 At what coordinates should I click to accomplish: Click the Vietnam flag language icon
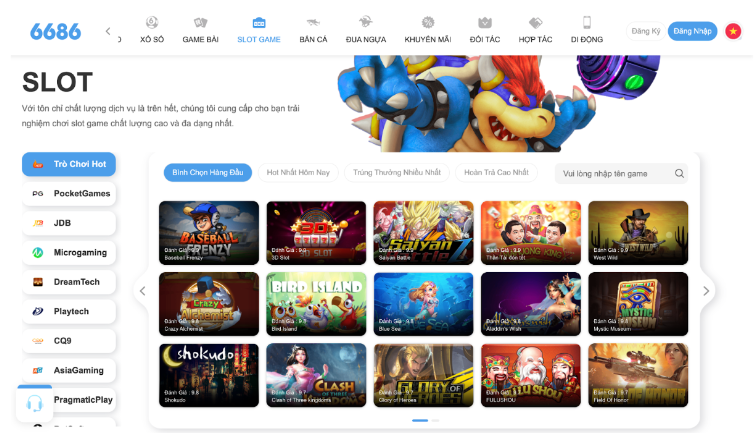[x=733, y=31]
